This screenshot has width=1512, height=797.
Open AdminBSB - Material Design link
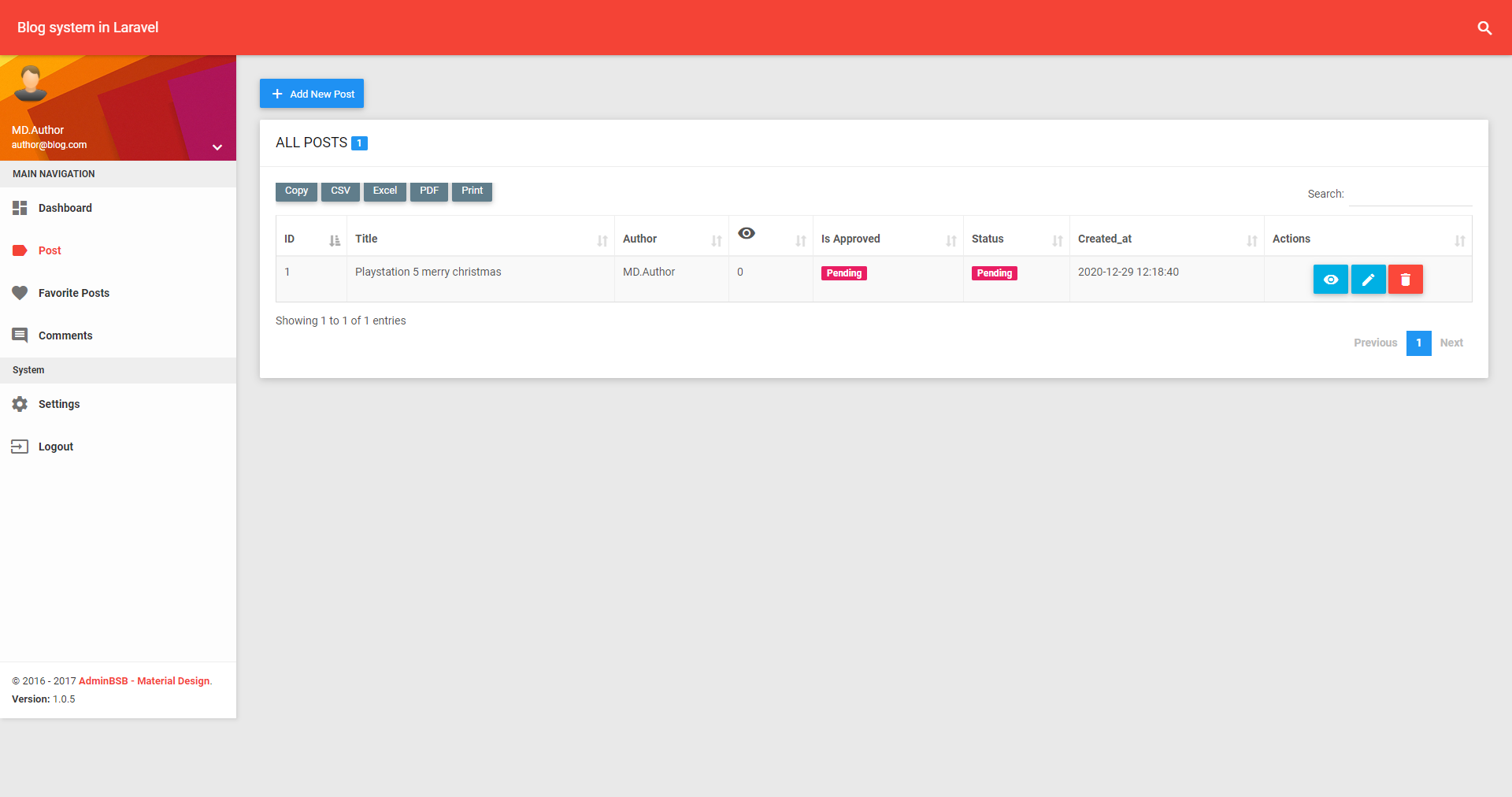[144, 681]
